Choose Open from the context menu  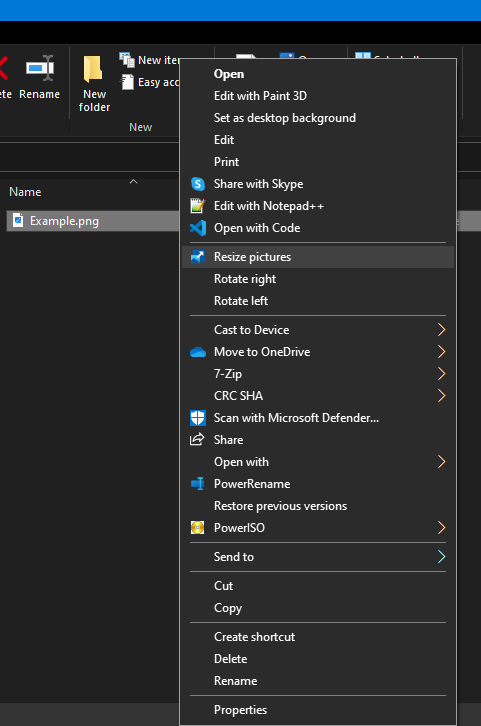point(318,74)
